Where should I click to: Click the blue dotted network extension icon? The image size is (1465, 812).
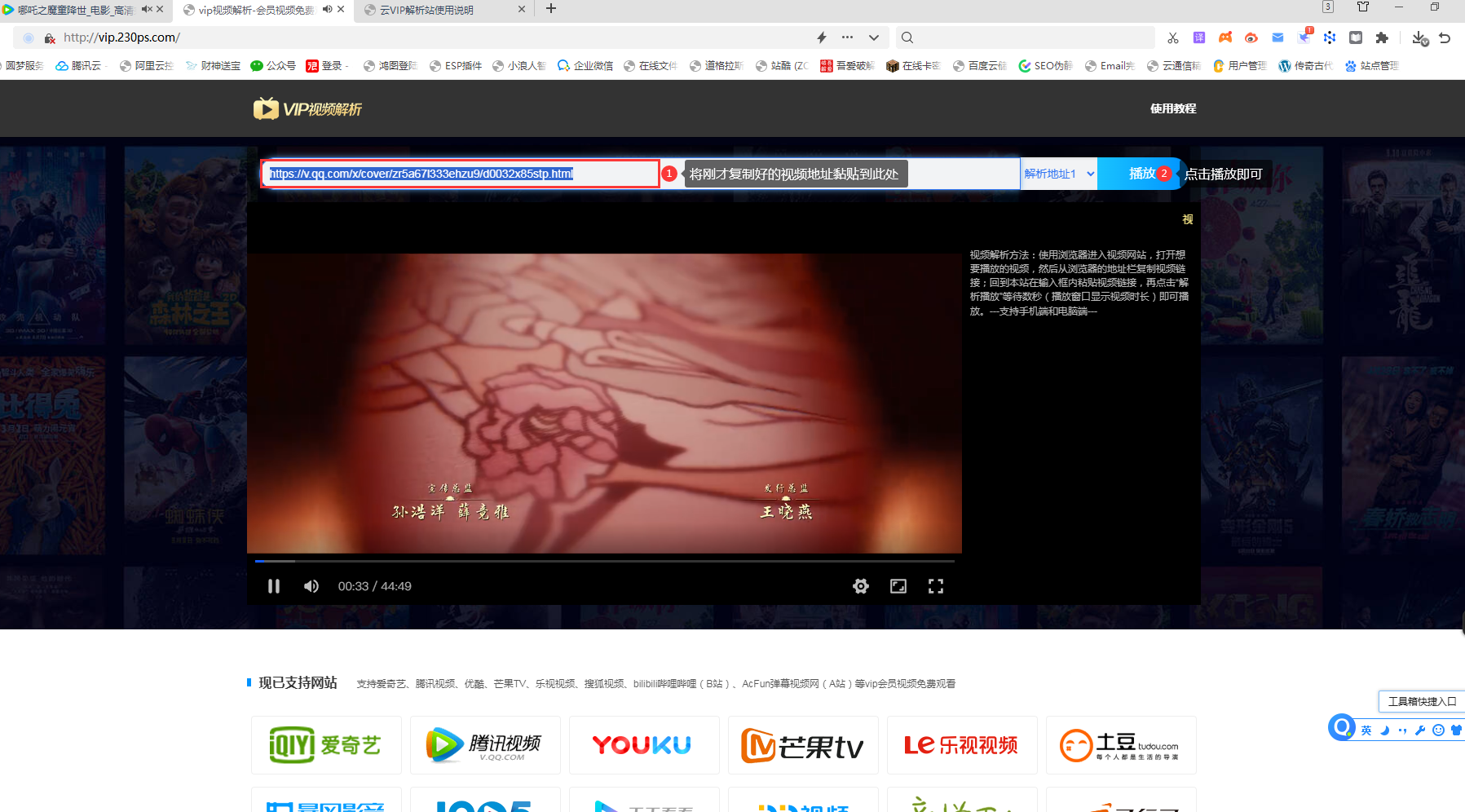click(x=1330, y=38)
